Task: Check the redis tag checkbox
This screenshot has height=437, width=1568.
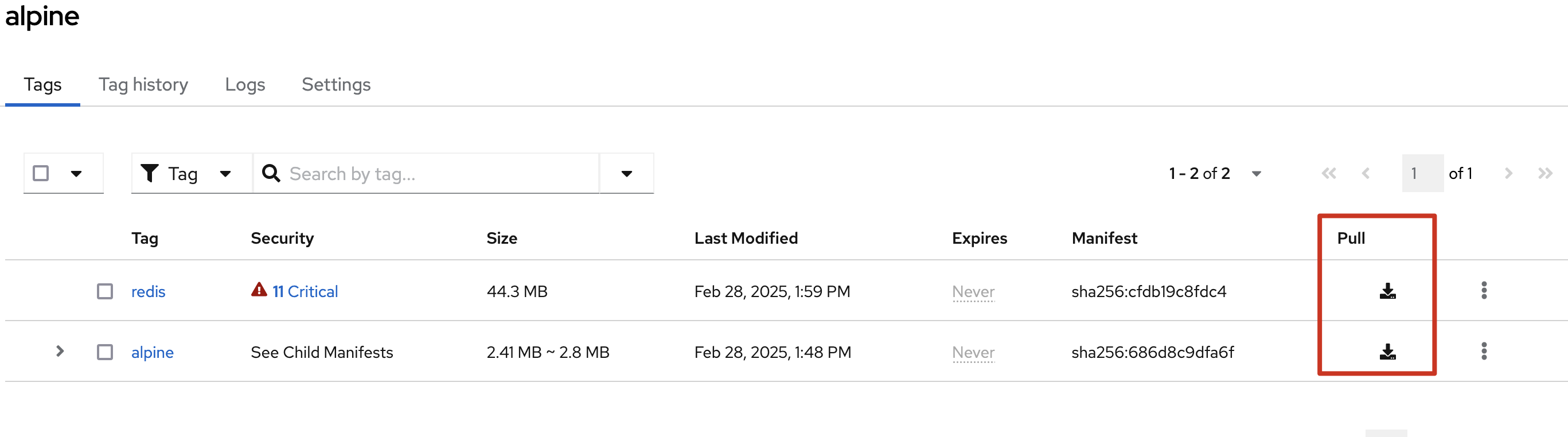Action: [x=105, y=291]
